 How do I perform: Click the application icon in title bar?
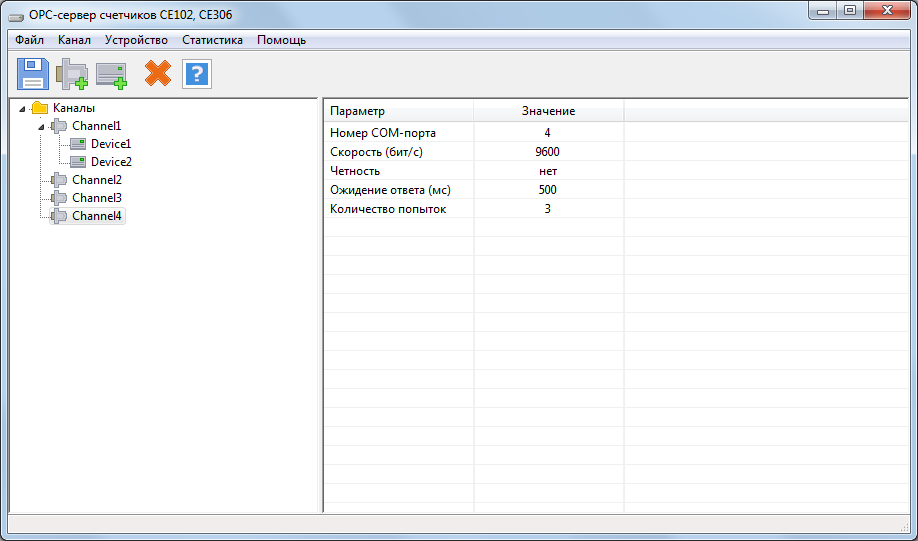click(16, 16)
